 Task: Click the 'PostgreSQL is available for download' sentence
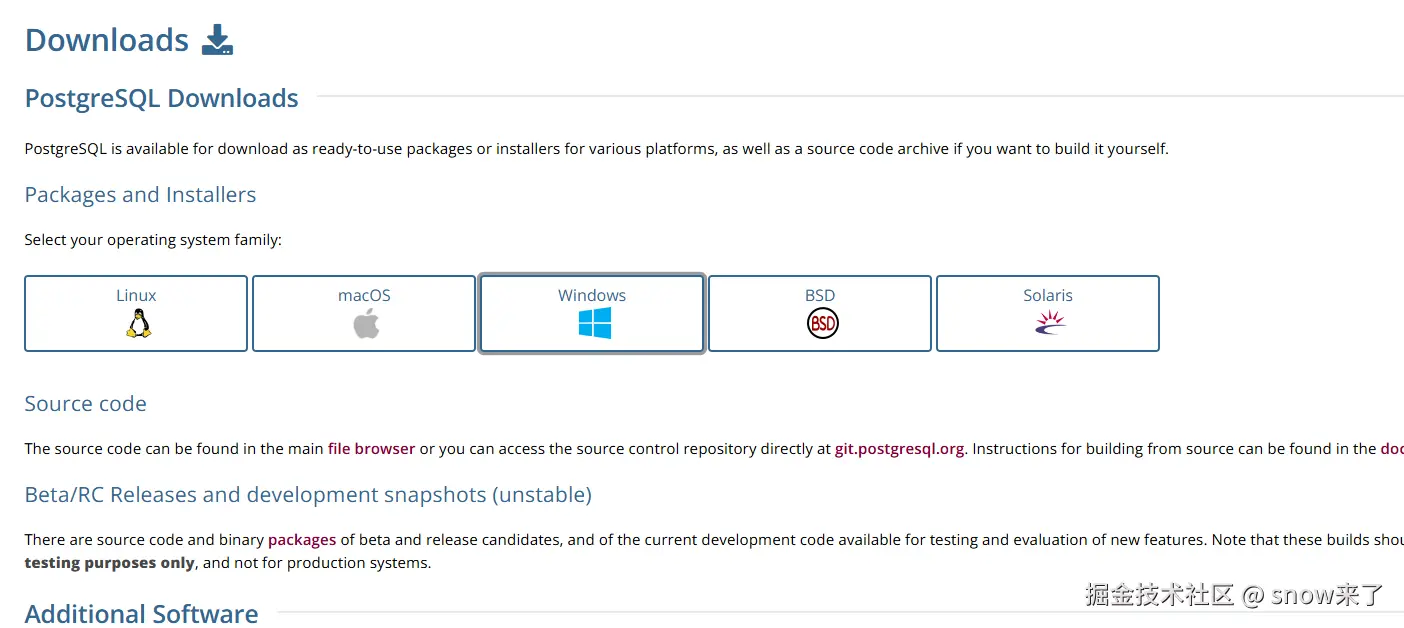597,149
